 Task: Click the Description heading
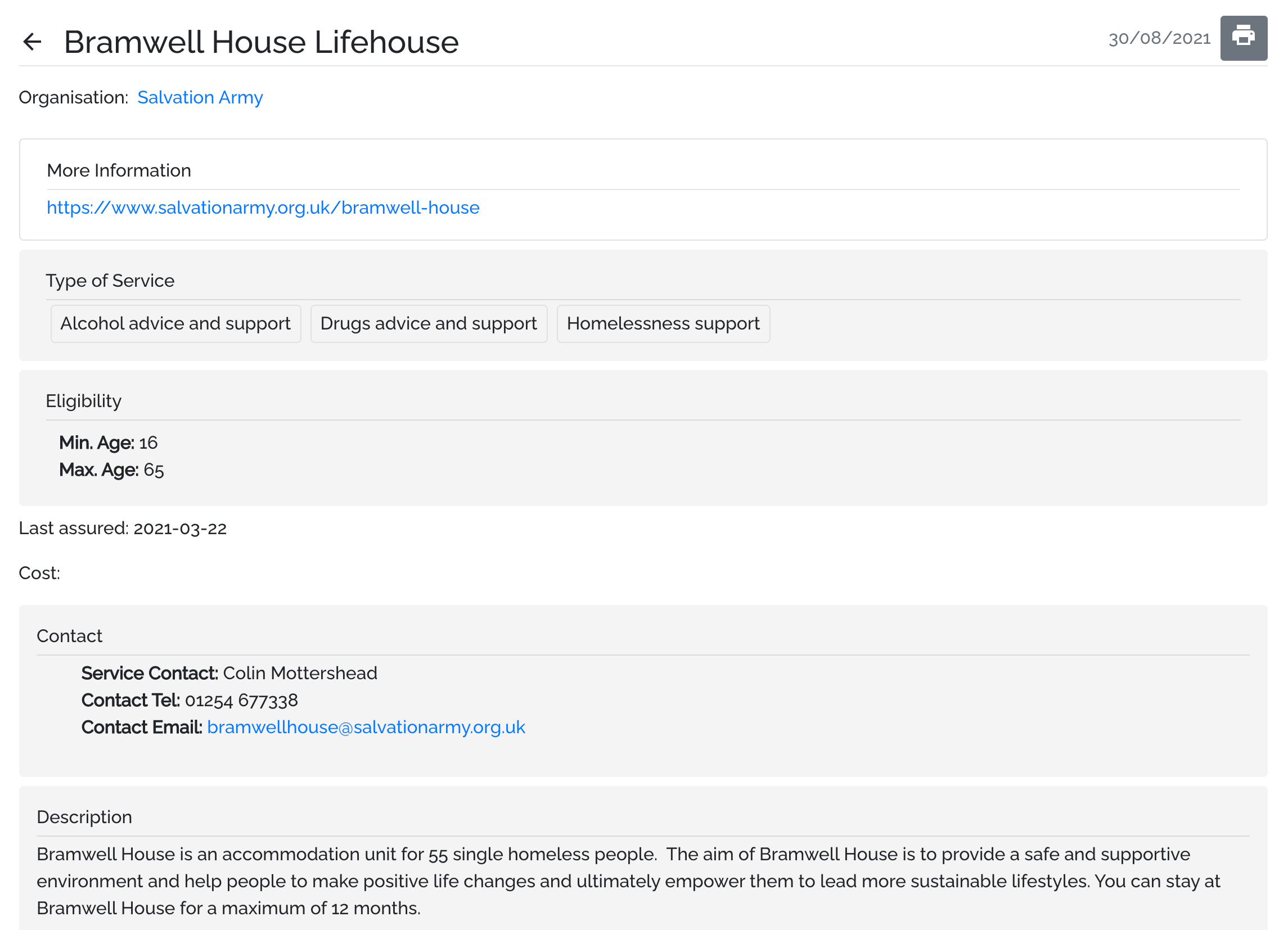(84, 817)
